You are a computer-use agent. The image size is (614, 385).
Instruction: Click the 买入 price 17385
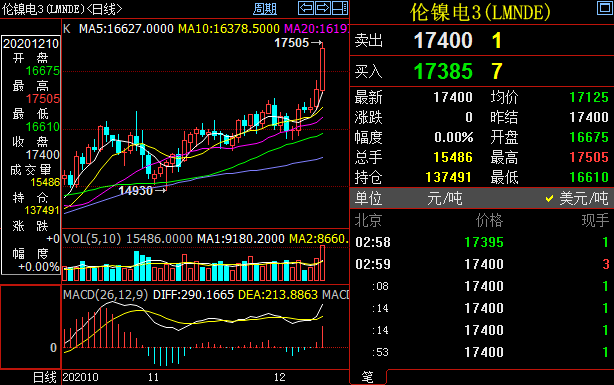(x=443, y=71)
